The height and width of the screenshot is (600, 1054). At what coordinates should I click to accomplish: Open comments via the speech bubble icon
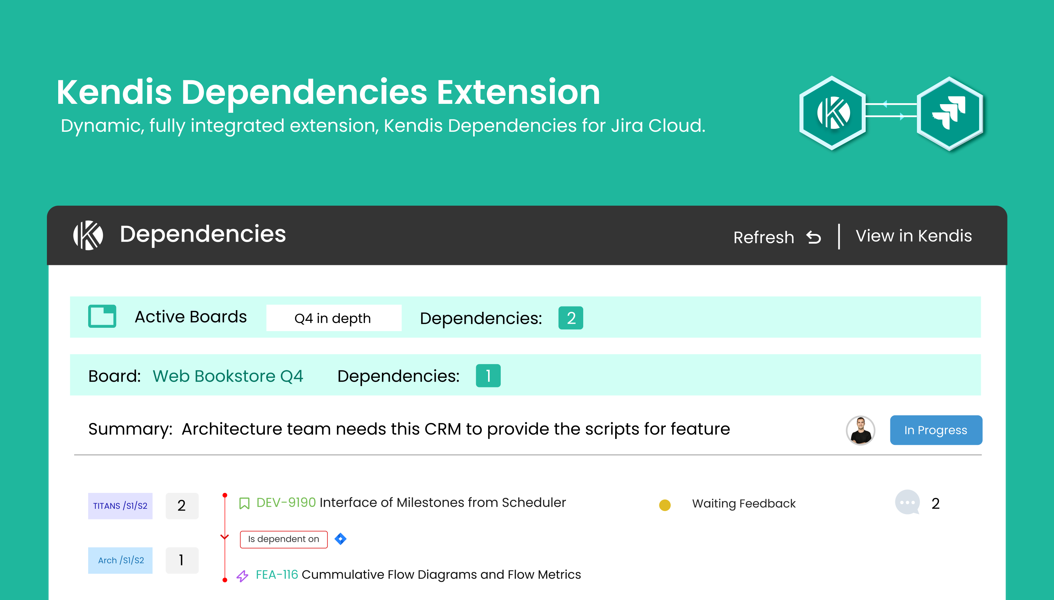[x=907, y=502]
